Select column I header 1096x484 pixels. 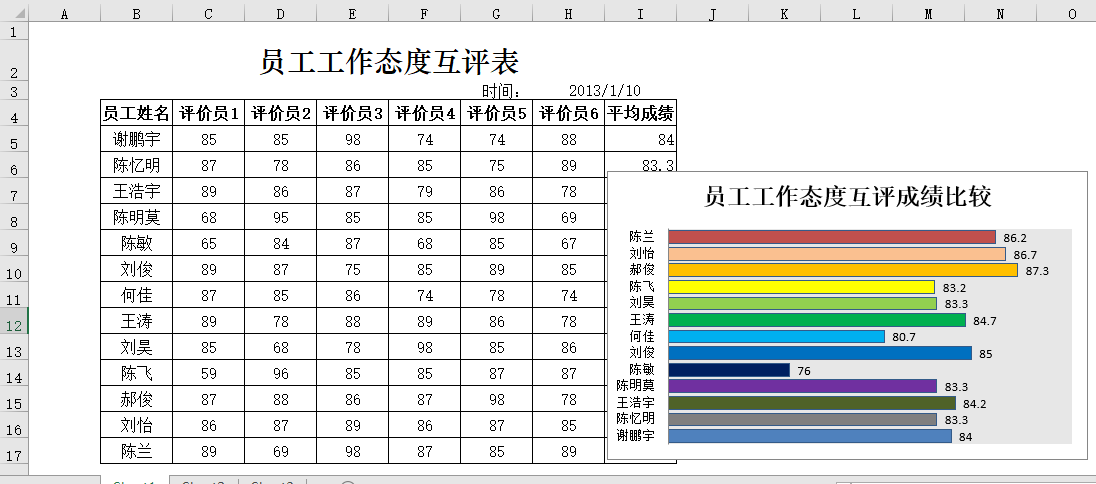point(640,14)
